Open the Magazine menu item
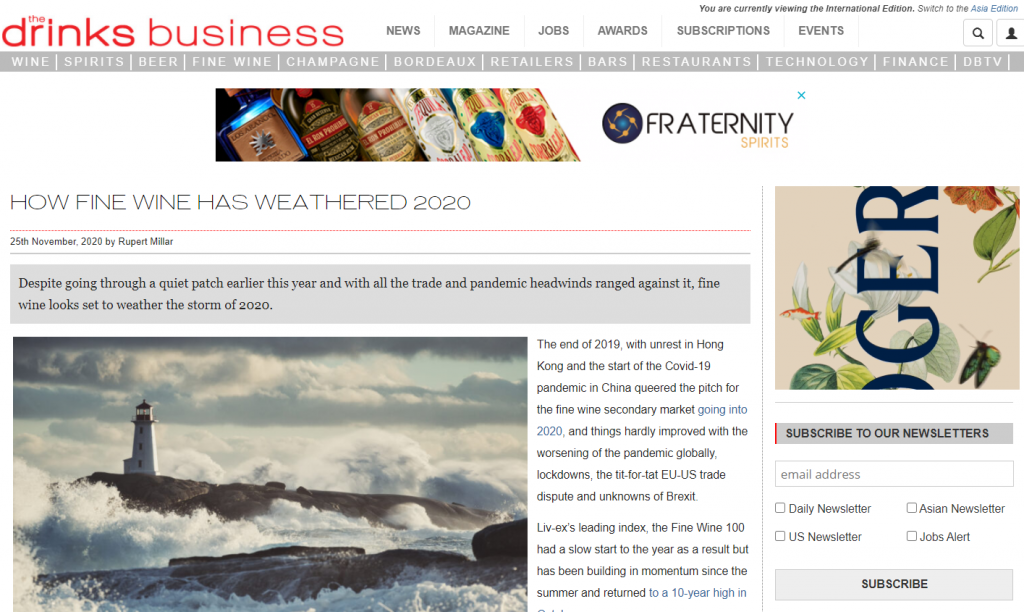This screenshot has height=612, width=1024. pos(479,31)
